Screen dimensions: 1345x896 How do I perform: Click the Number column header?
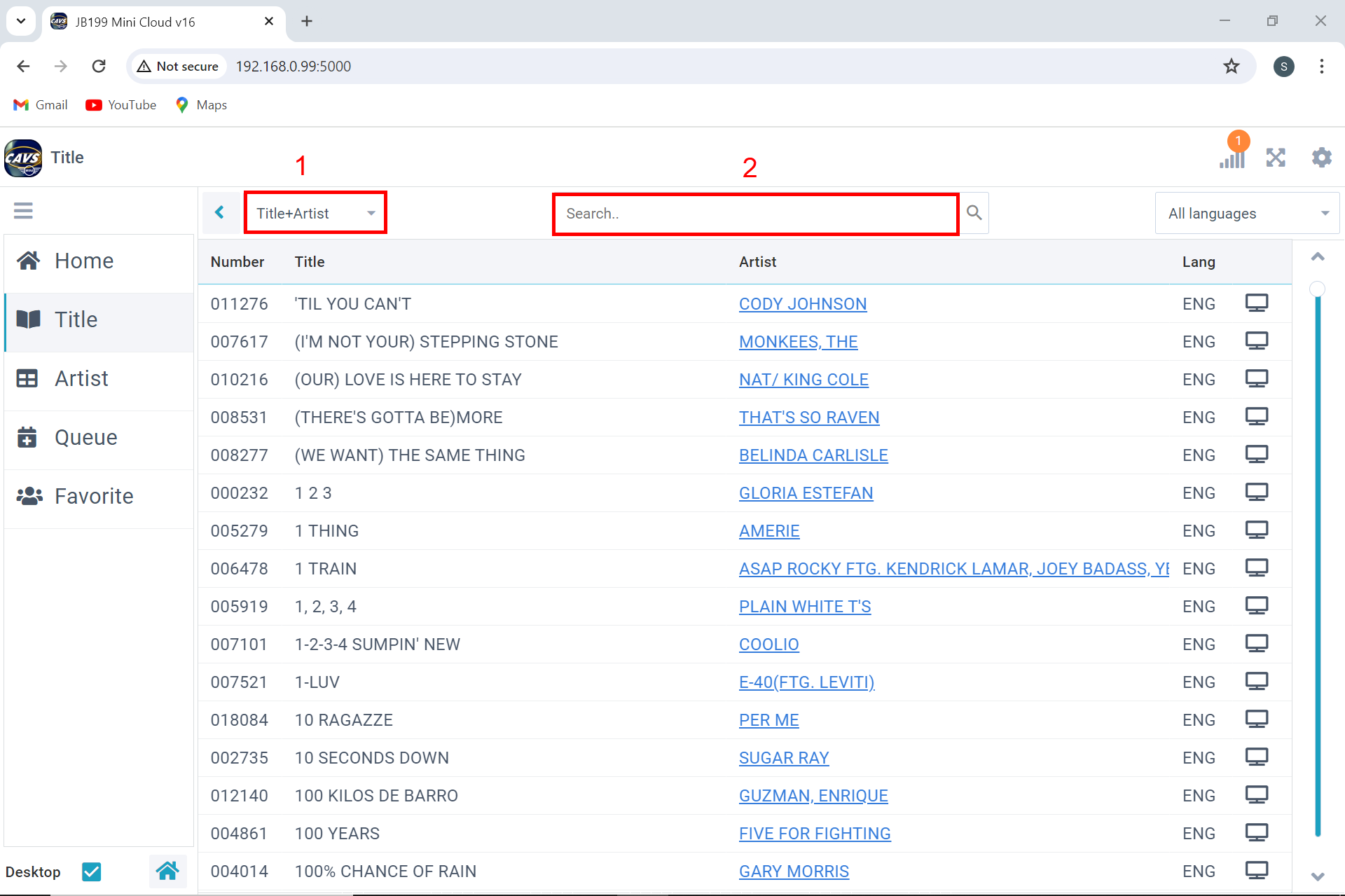[x=237, y=262]
